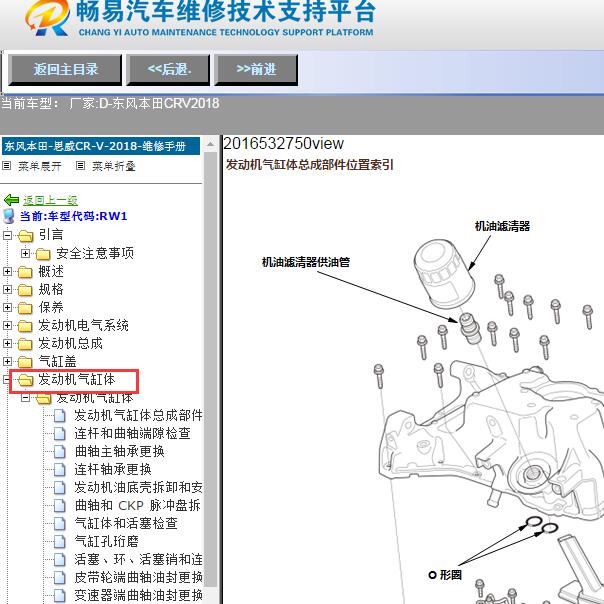Viewport: 604px width, 604px height.
Task: Expand the 概述 folder node
Action: [x=7, y=272]
